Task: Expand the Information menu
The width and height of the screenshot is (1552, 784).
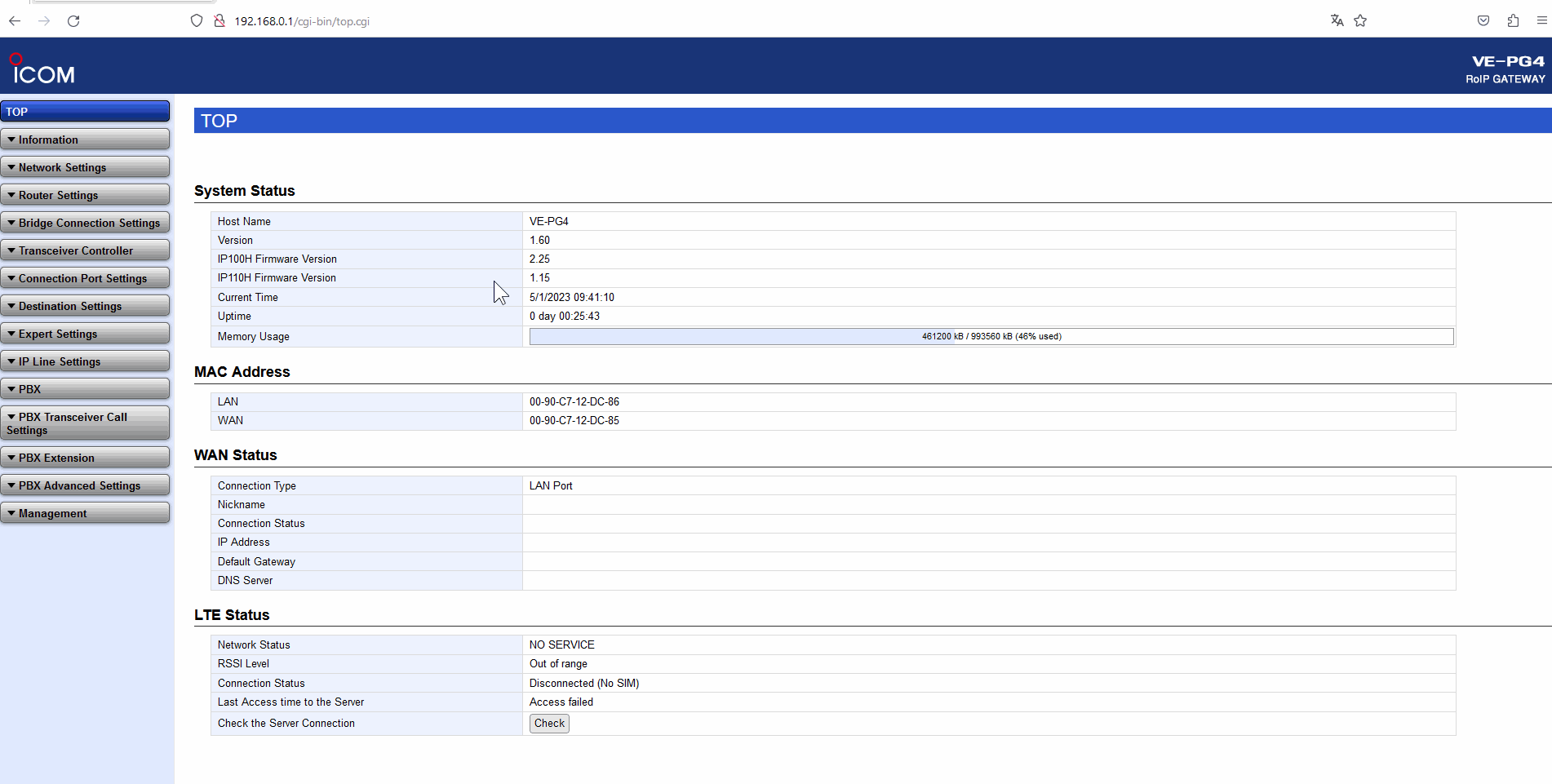Action: 85,140
